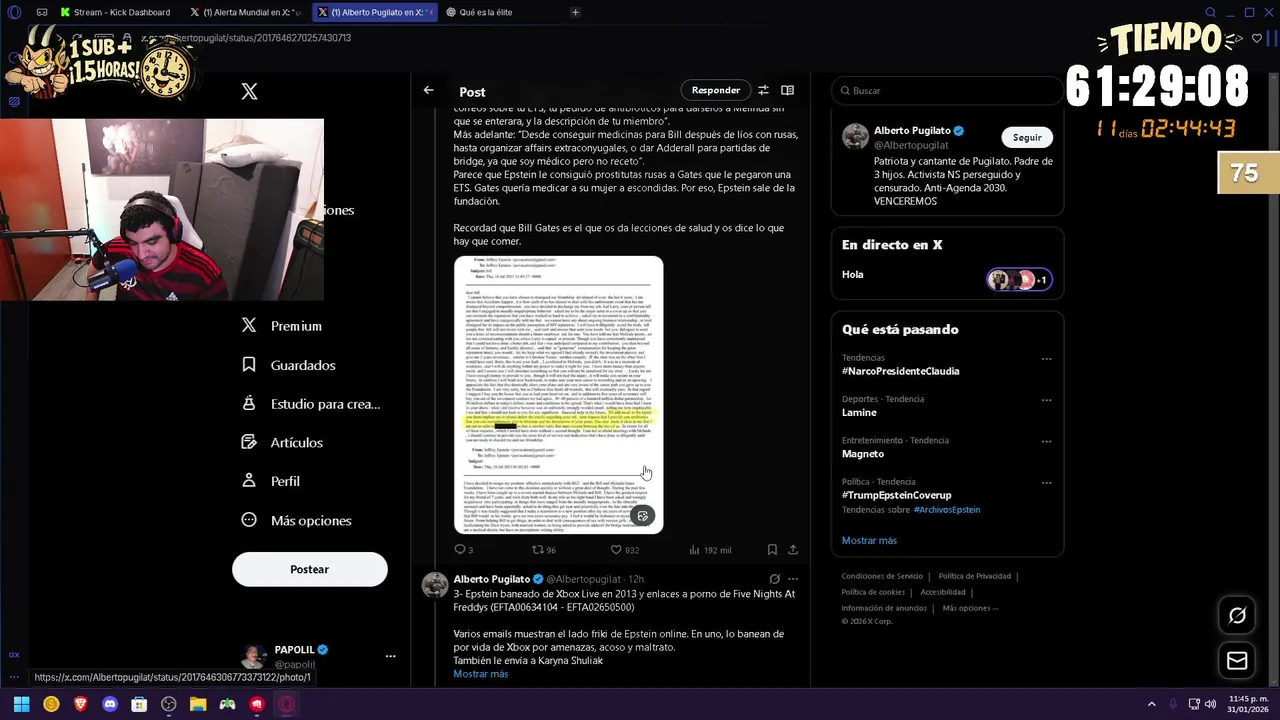The width and height of the screenshot is (1280, 720).
Task: Go back using the Post back arrow
Action: (428, 90)
